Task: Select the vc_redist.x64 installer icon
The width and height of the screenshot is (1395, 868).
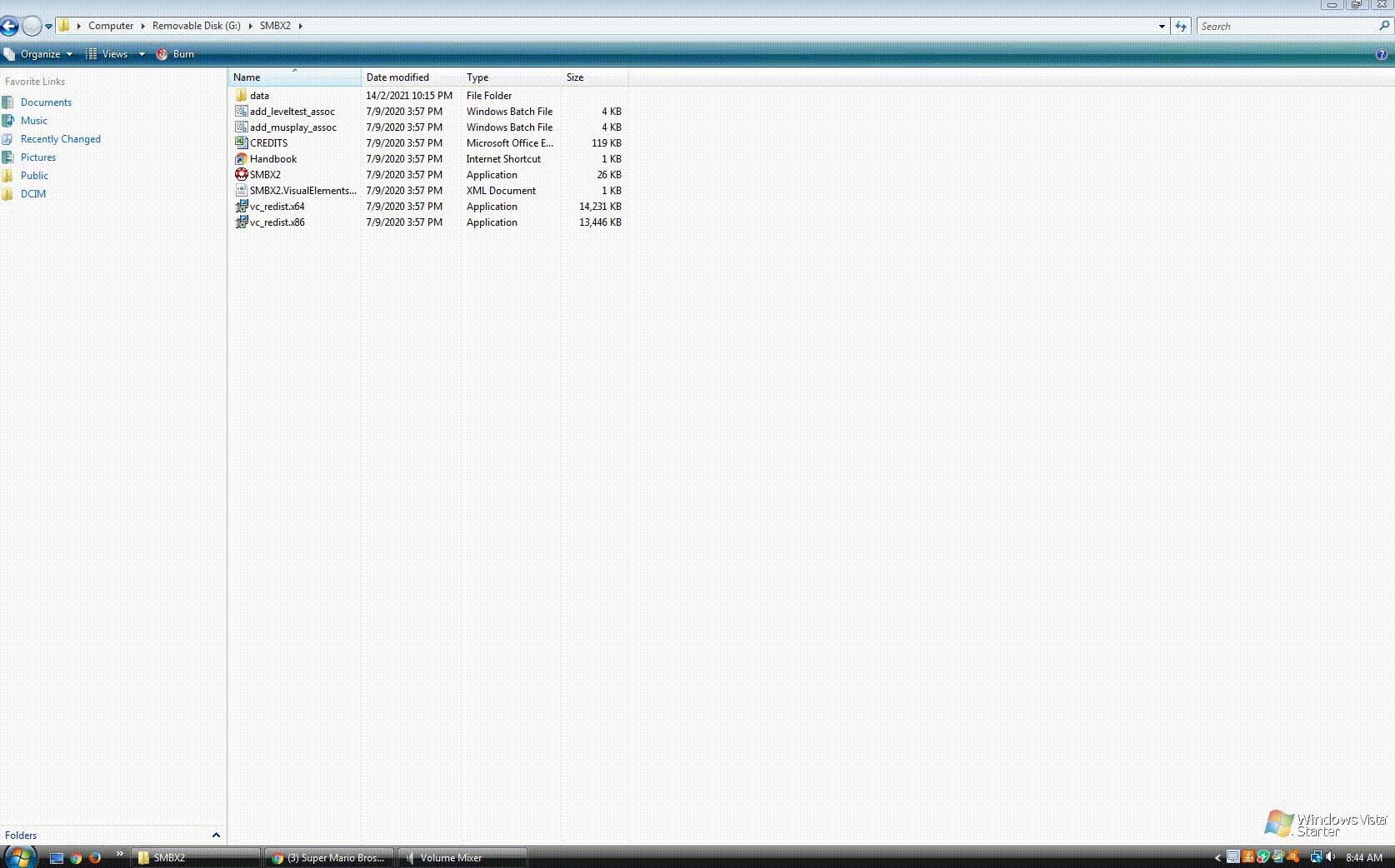Action: coord(241,207)
